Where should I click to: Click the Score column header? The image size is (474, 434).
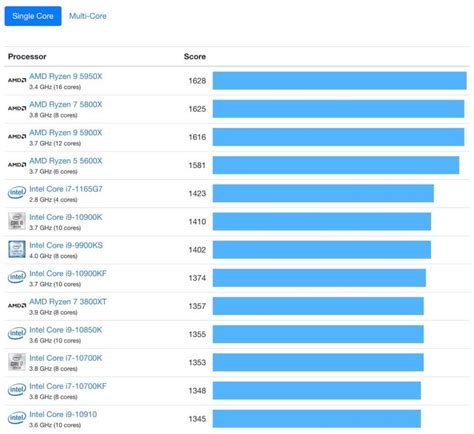(195, 57)
